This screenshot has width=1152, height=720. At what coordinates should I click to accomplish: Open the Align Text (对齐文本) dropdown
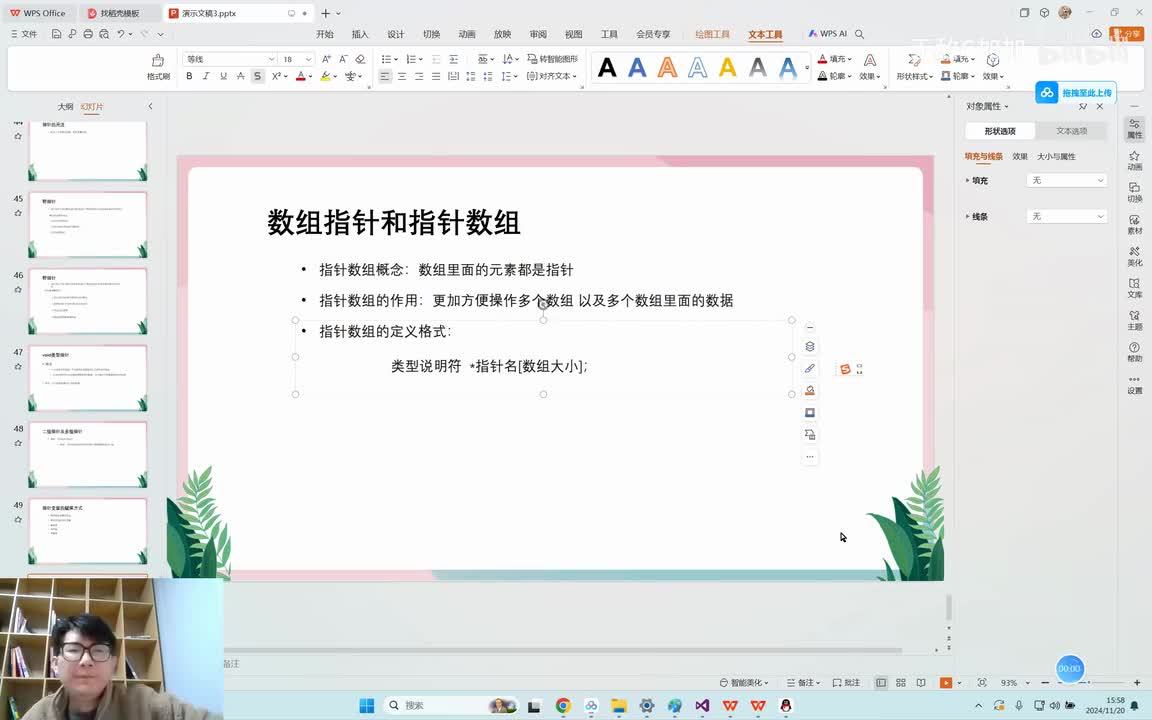(x=552, y=76)
